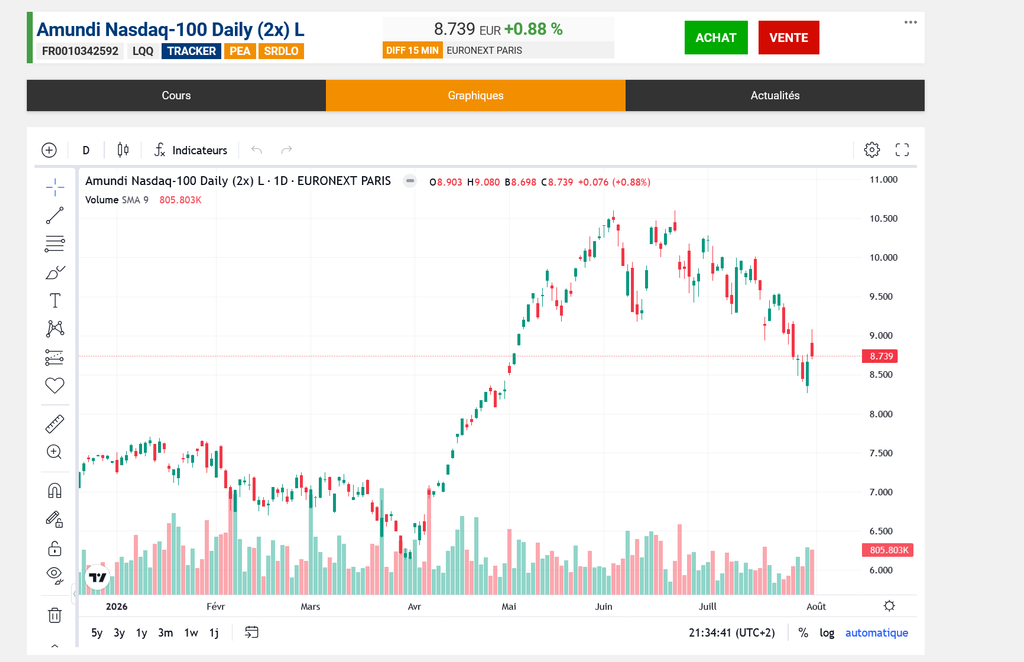The height and width of the screenshot is (662, 1024).
Task: Enter fullscreen chart mode
Action: 902,150
